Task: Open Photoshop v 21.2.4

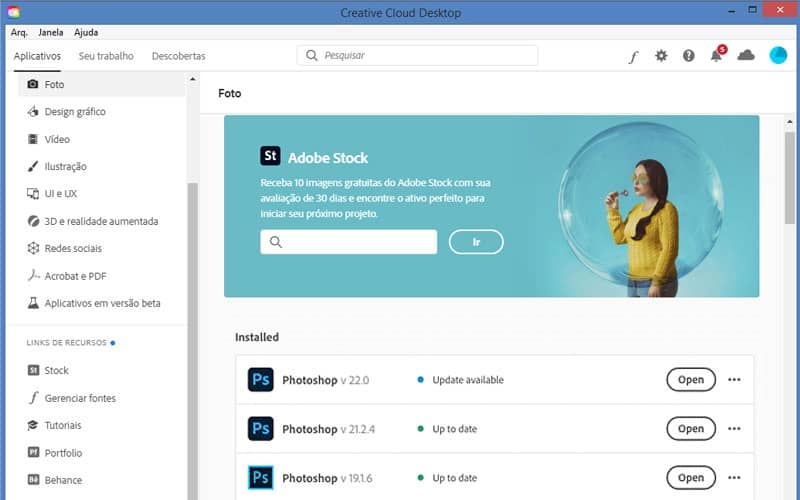Action: click(691, 429)
